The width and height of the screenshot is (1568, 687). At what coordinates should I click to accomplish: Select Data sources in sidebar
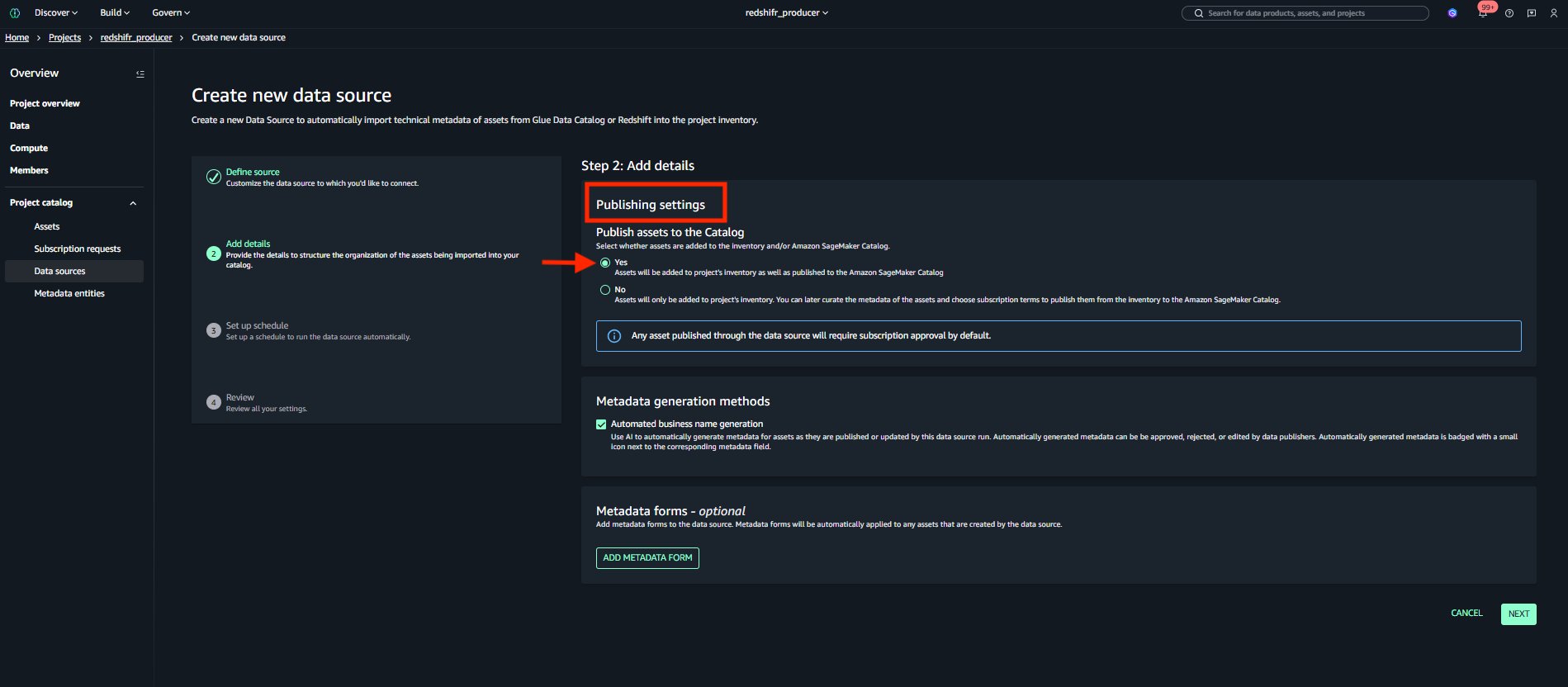tap(74, 272)
